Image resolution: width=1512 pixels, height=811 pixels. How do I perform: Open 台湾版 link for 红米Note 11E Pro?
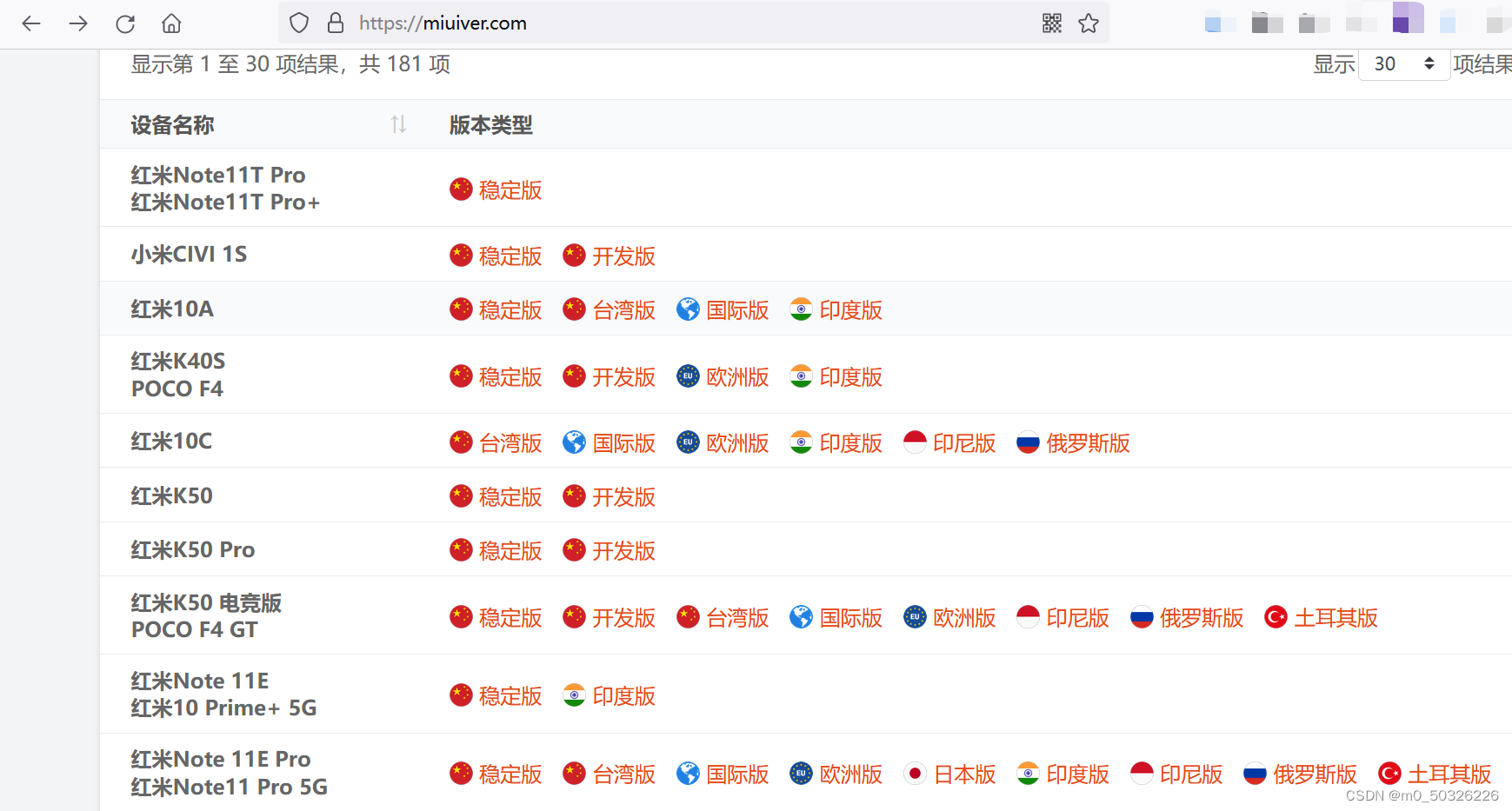[x=624, y=774]
